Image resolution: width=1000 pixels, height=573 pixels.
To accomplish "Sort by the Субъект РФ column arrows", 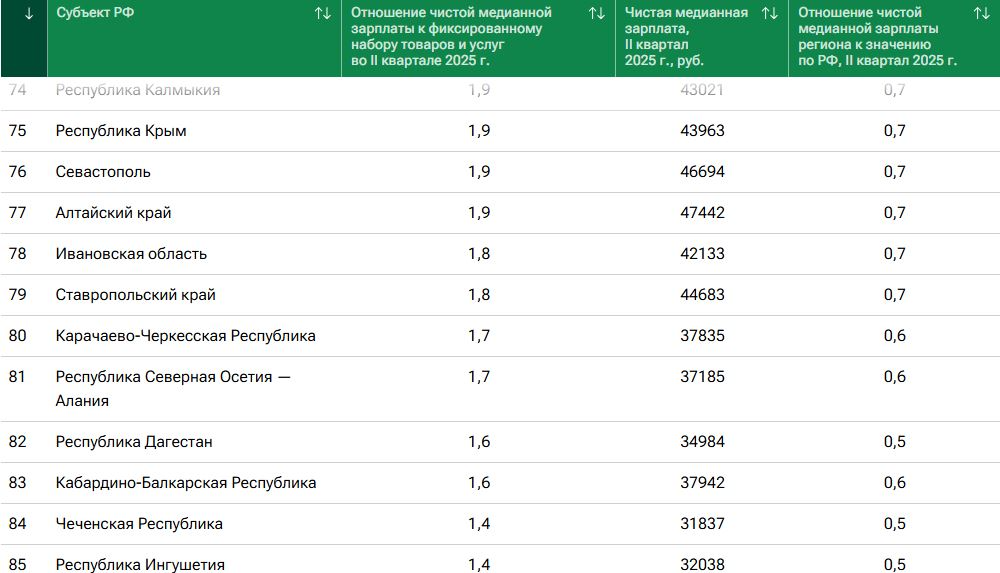I will 323,13.
